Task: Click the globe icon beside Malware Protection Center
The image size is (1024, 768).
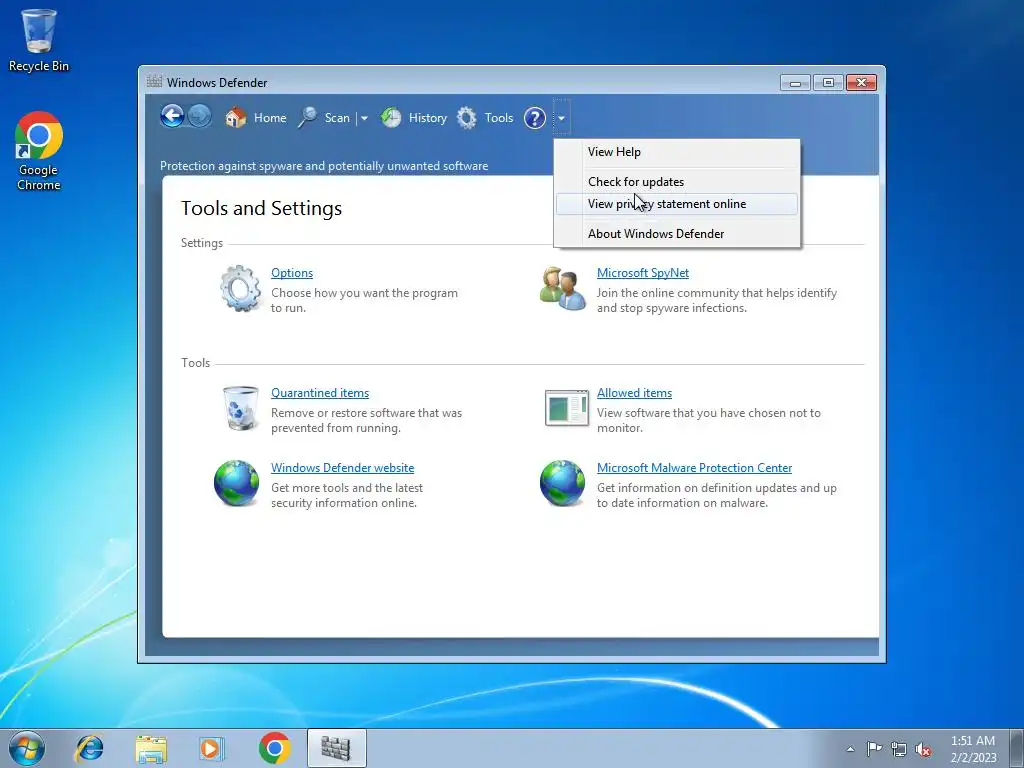Action: click(x=562, y=483)
